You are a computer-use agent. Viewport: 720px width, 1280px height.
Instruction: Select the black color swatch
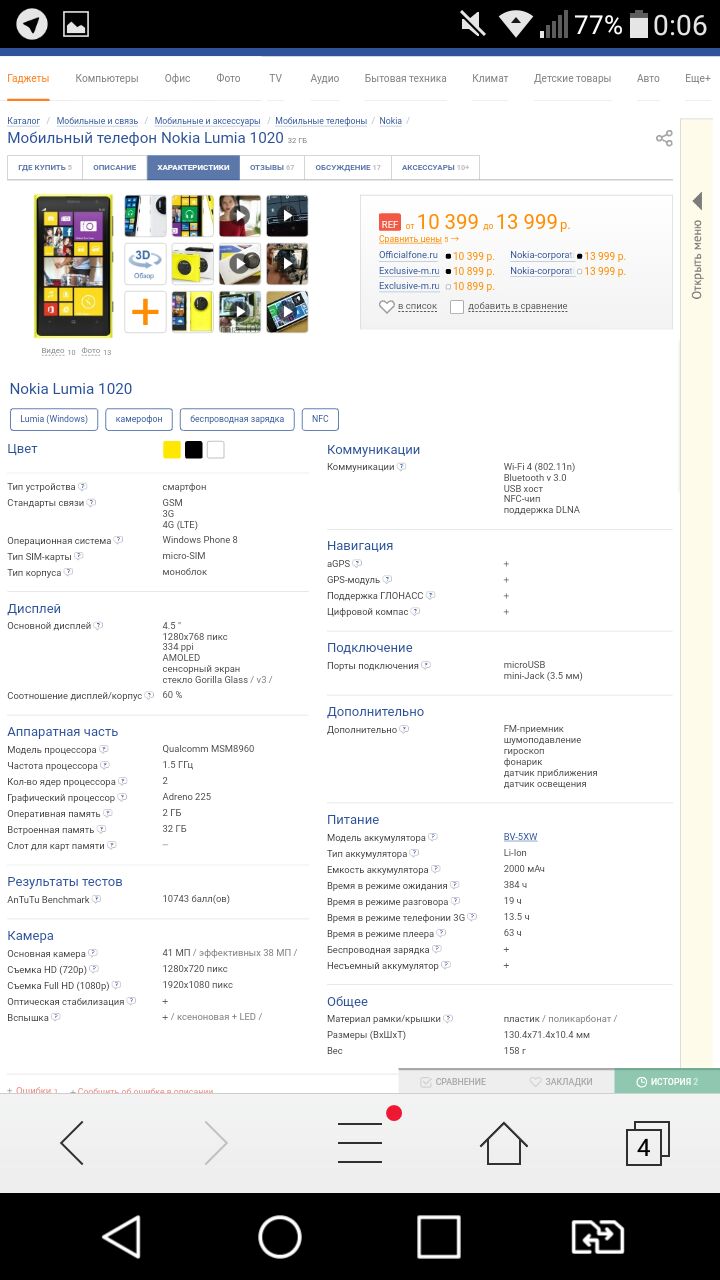[194, 450]
